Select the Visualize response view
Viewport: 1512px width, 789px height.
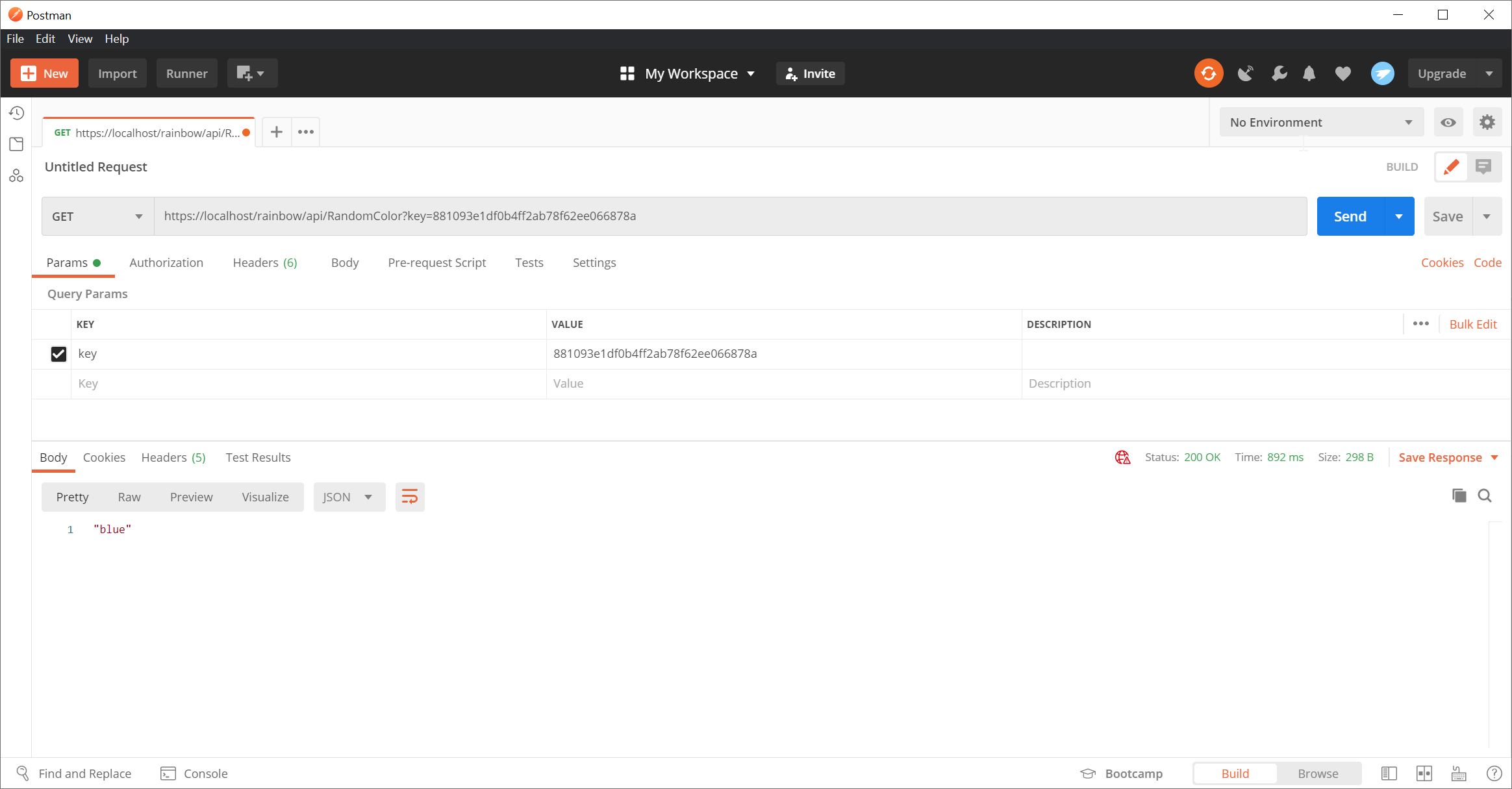point(265,497)
